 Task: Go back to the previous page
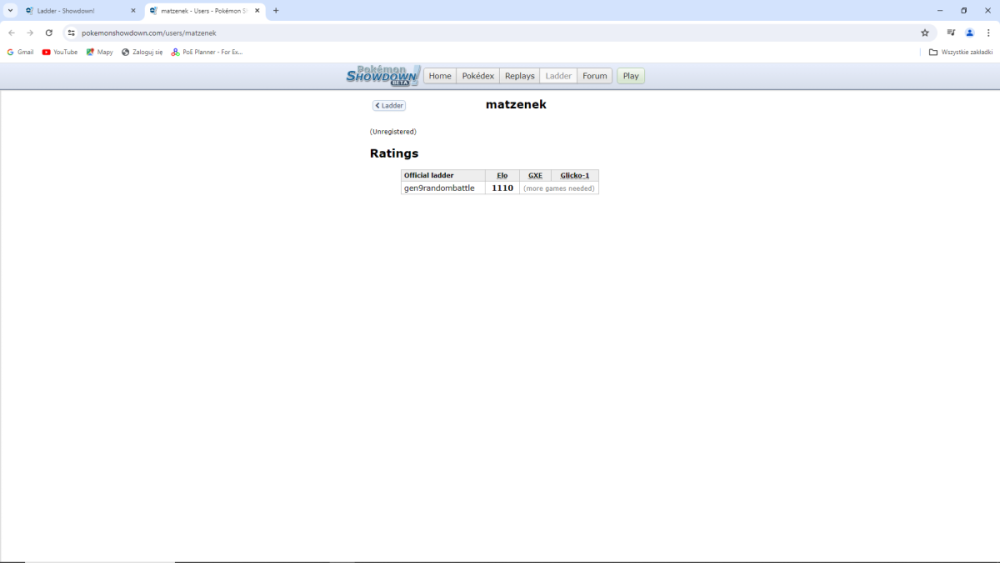[12, 32]
